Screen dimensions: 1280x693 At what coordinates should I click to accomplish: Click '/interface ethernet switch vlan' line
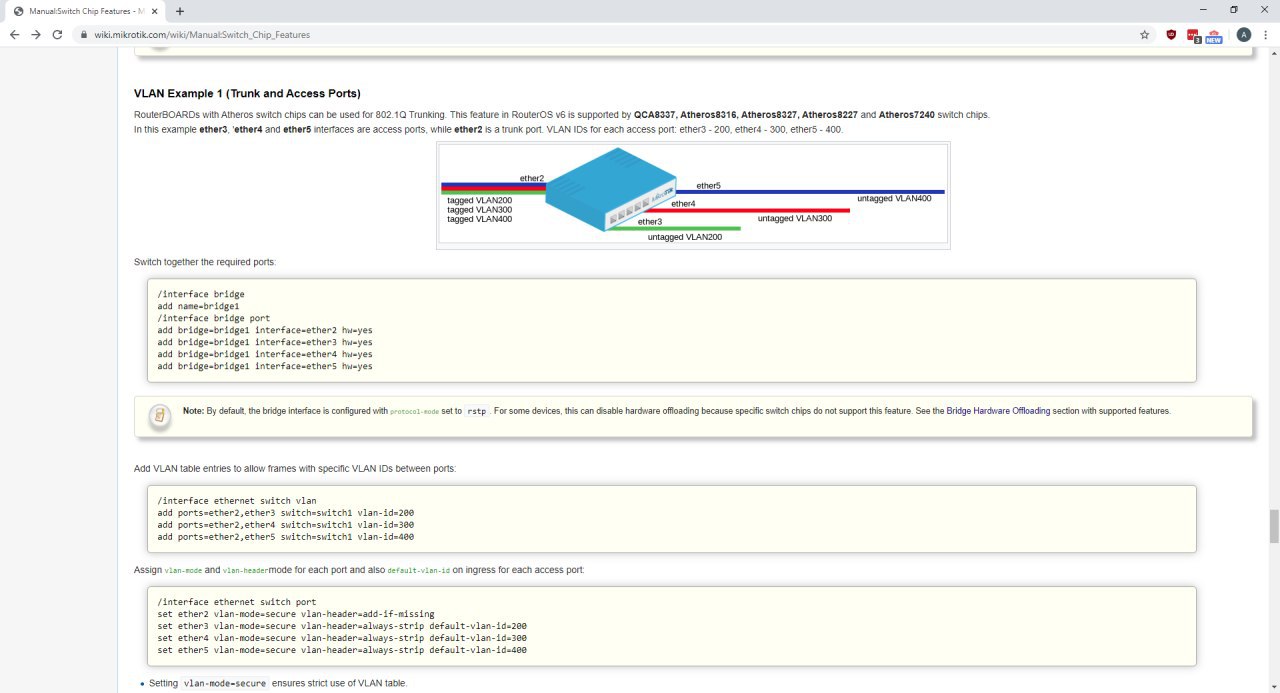(x=237, y=501)
